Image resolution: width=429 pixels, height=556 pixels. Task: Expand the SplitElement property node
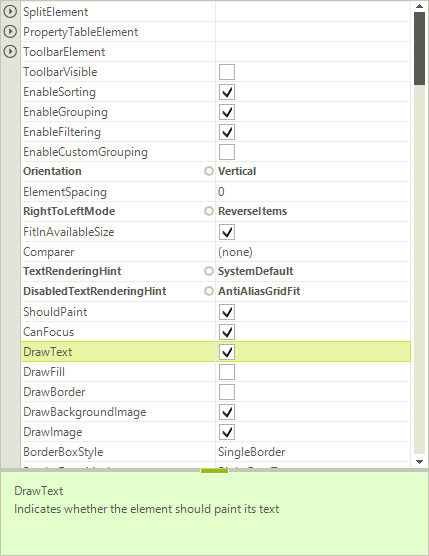click(10, 12)
